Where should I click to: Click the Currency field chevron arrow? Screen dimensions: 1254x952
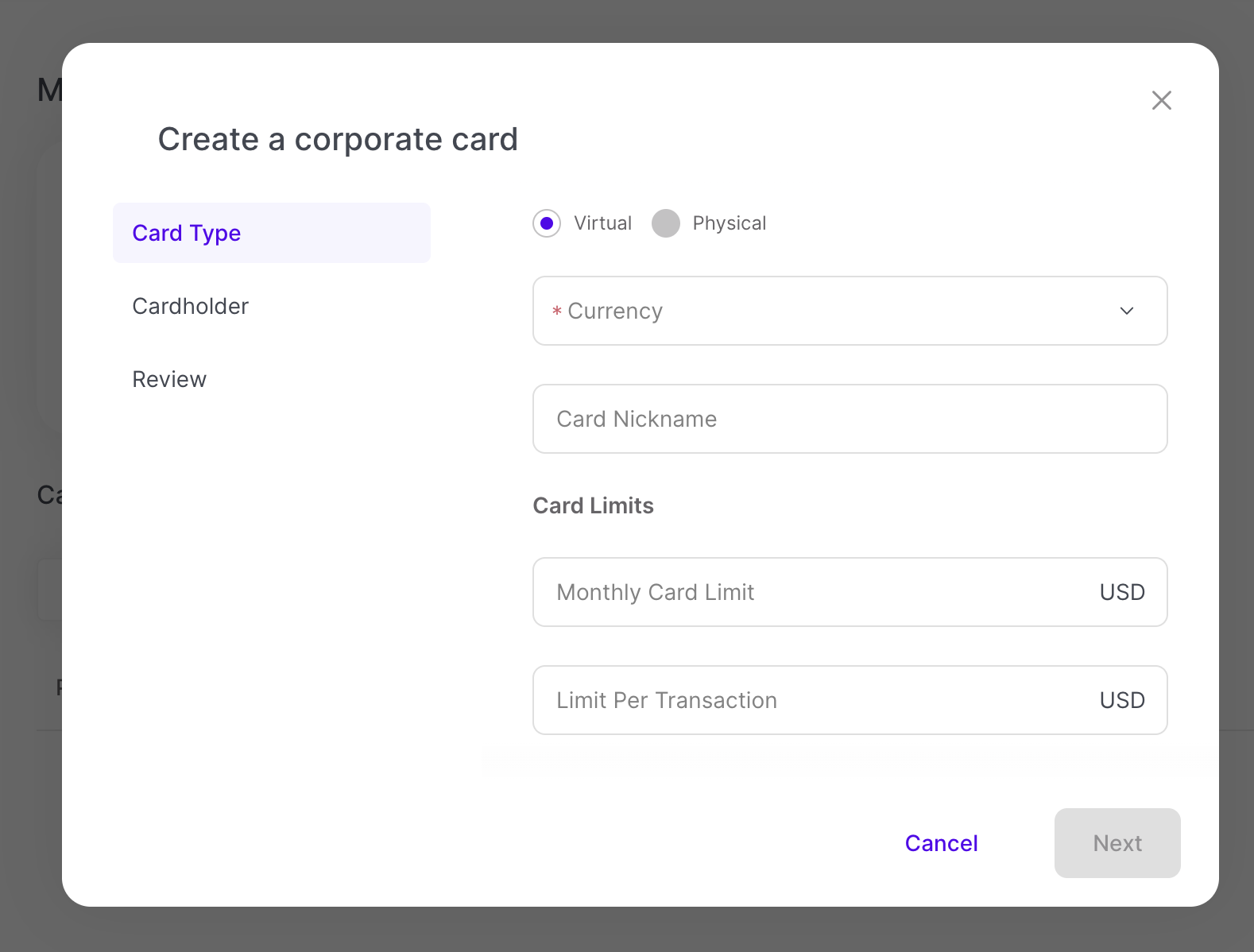tap(1126, 311)
